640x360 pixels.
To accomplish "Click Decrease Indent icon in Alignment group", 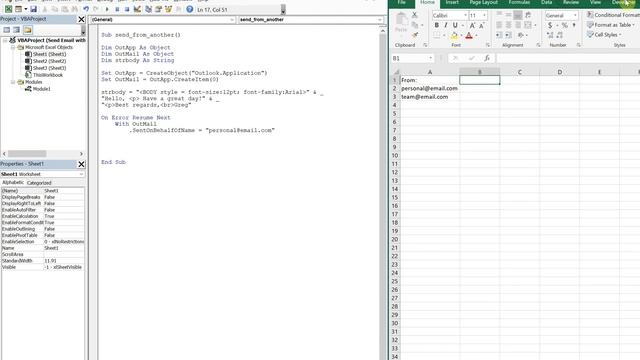I will coord(499,36).
